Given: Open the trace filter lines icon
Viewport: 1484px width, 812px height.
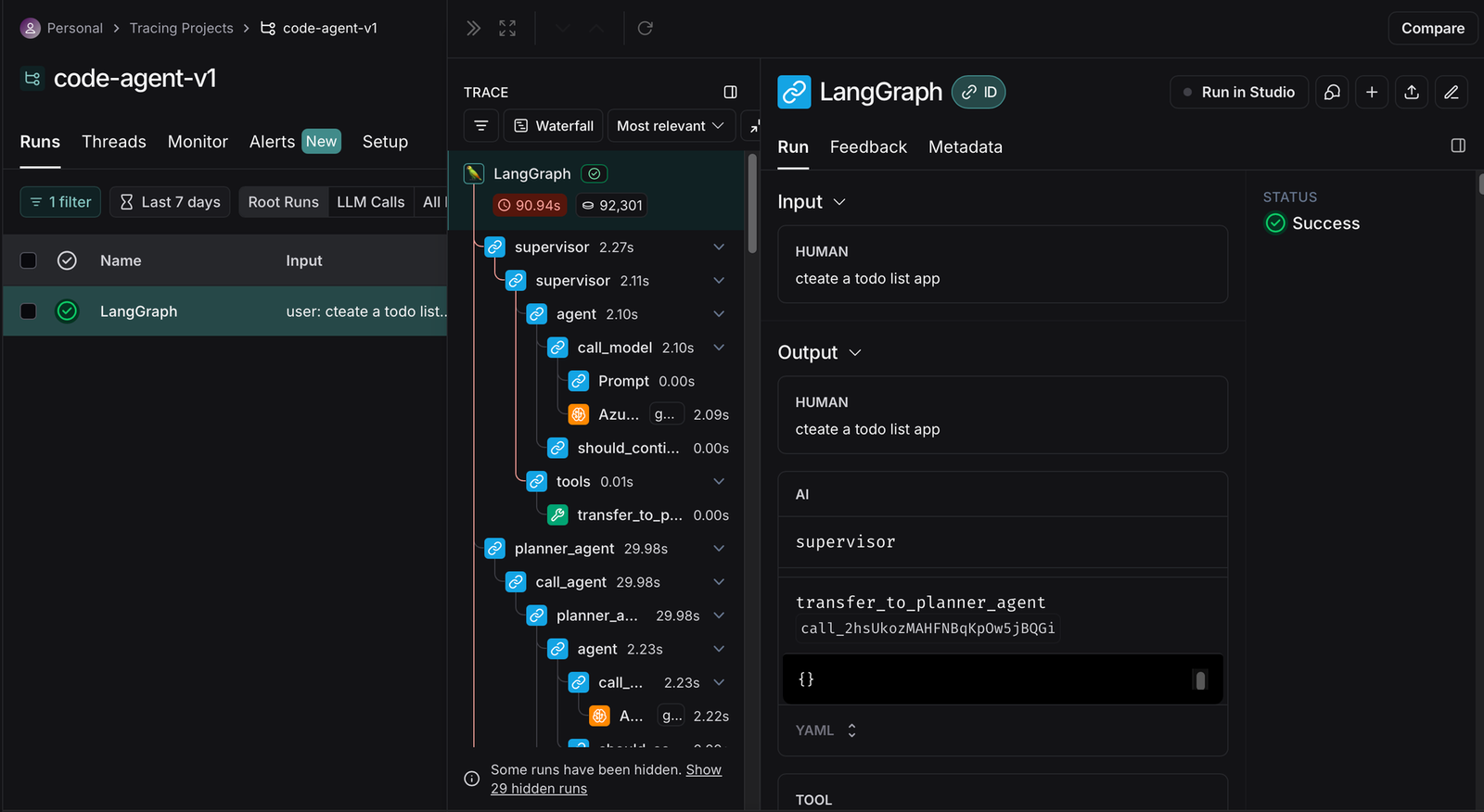Looking at the screenshot, I should (481, 126).
